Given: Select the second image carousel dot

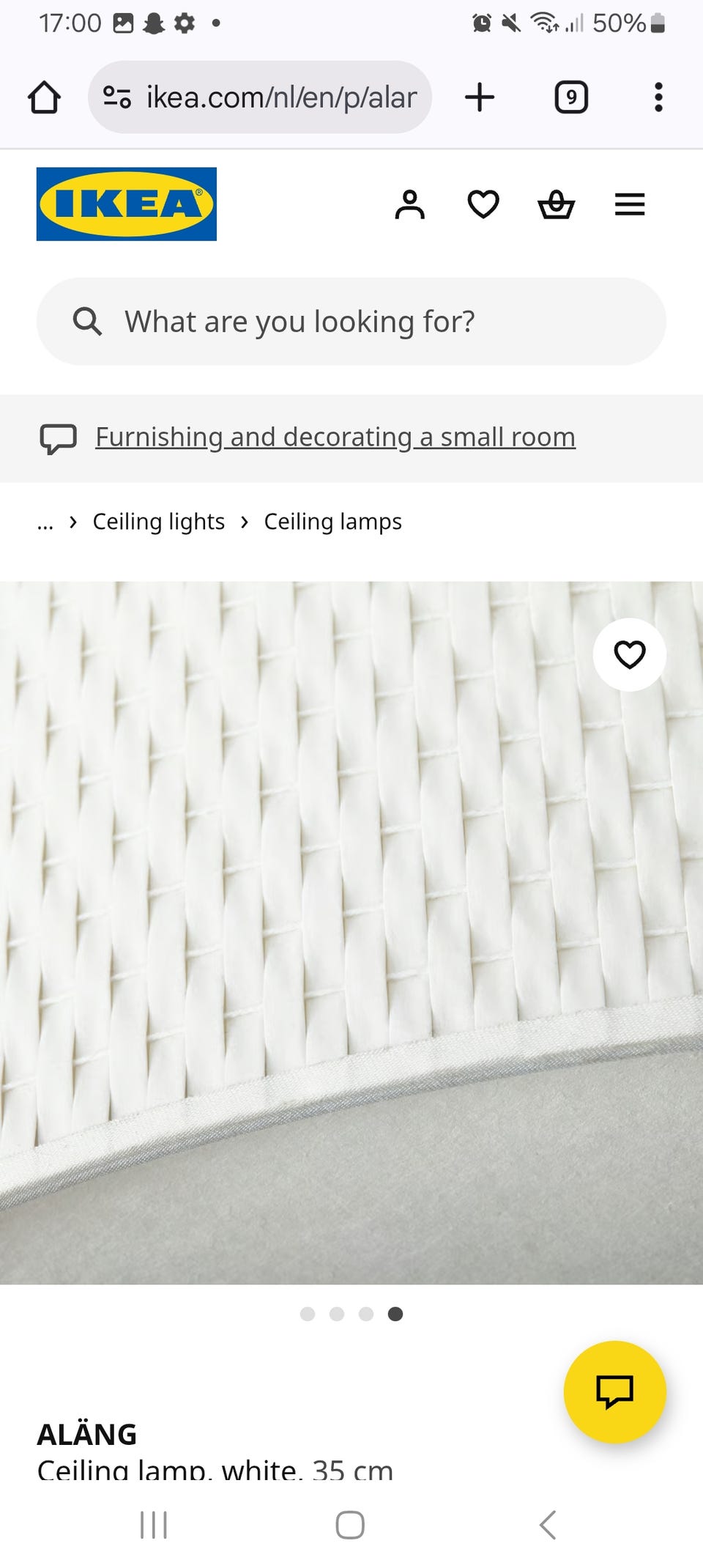Looking at the screenshot, I should [x=337, y=1314].
